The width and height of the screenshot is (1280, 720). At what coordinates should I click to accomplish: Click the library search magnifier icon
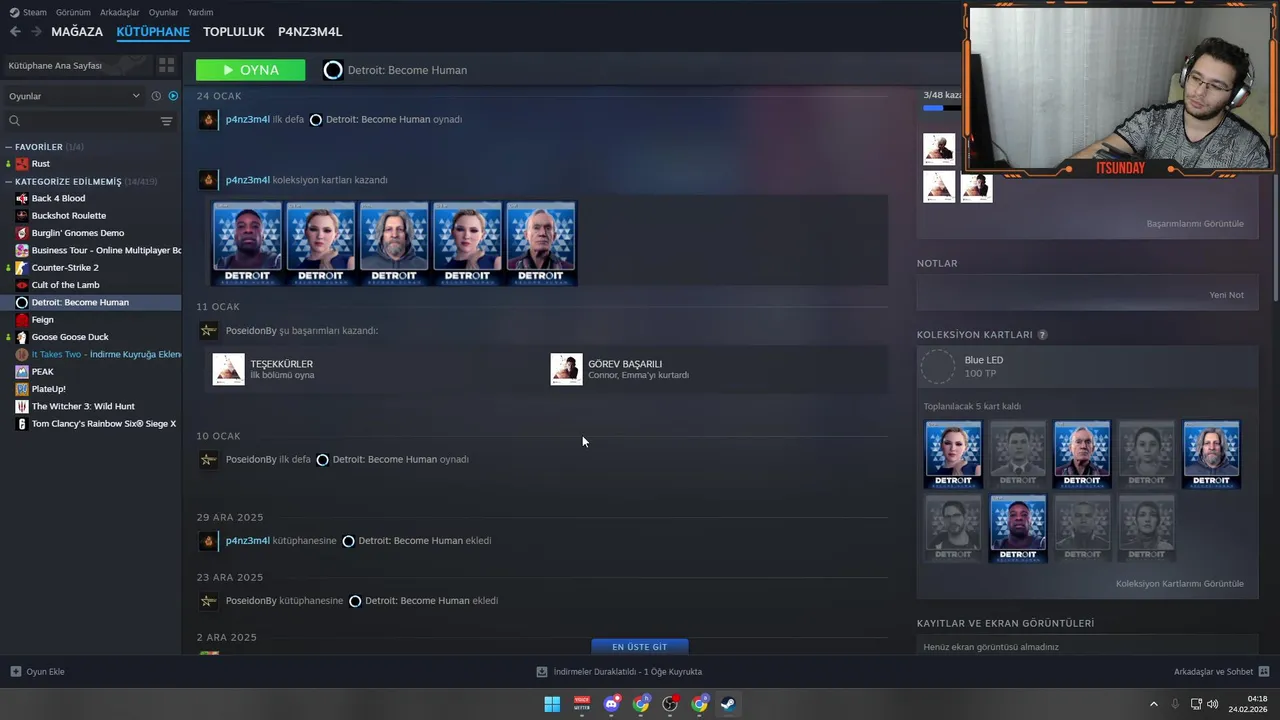pyautogui.click(x=14, y=121)
